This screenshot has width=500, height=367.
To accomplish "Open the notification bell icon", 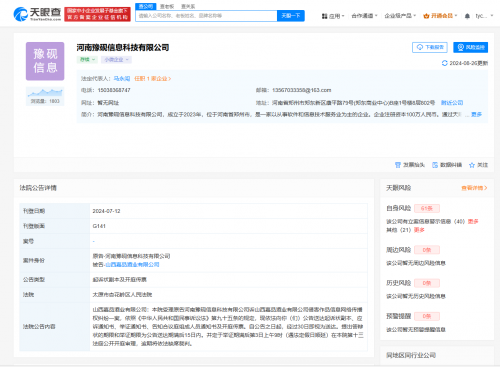I will pyautogui.click(x=467, y=16).
